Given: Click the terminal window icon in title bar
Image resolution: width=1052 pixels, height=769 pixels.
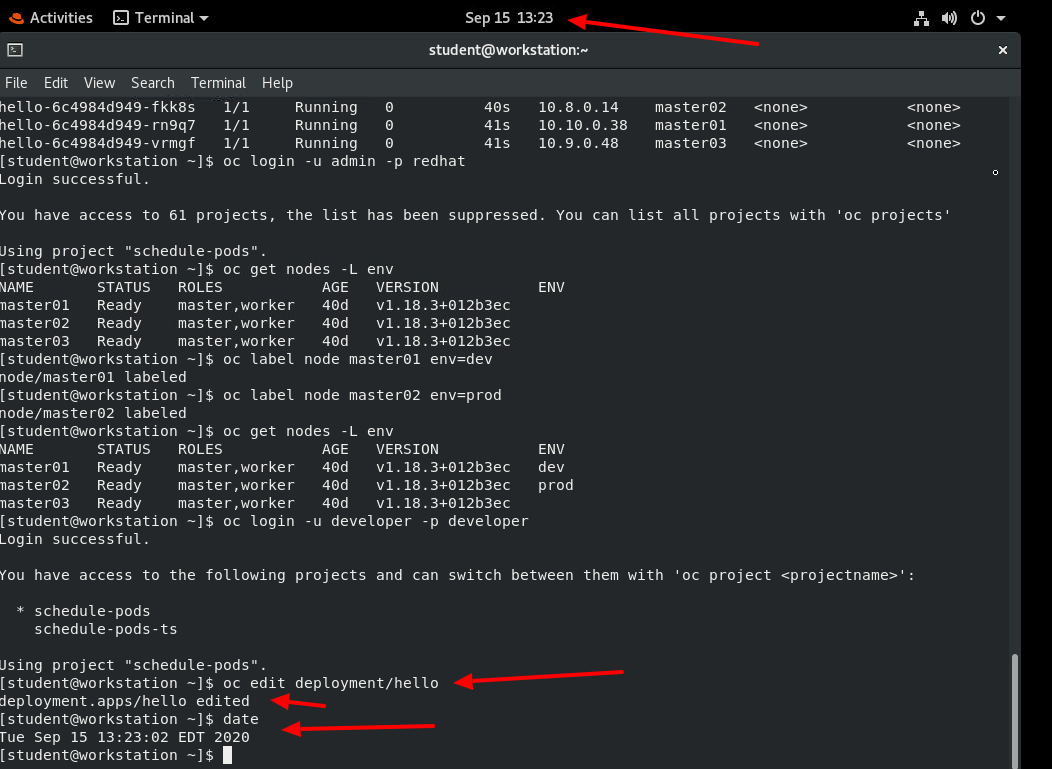Looking at the screenshot, I should click(15, 50).
